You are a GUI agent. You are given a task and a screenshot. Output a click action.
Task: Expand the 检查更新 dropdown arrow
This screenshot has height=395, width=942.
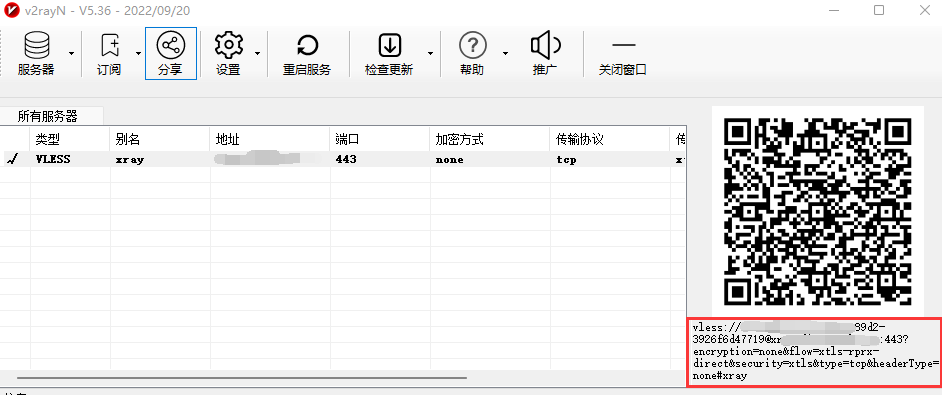click(430, 54)
